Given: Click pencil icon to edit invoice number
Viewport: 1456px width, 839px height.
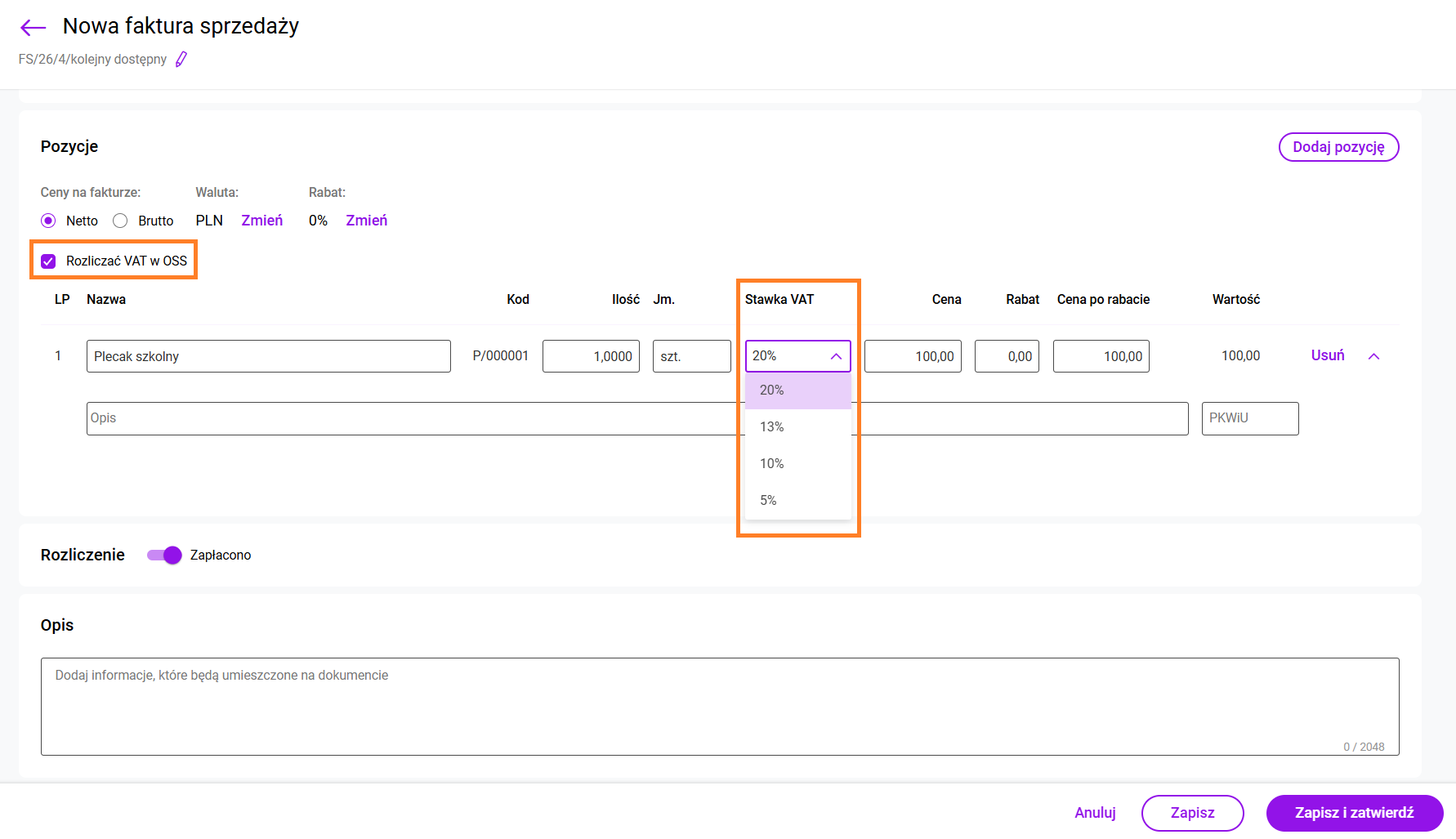Looking at the screenshot, I should [181, 59].
